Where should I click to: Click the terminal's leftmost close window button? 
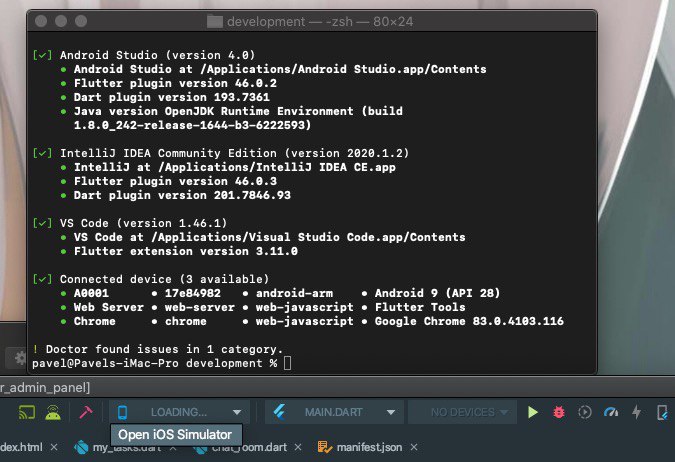(x=41, y=21)
